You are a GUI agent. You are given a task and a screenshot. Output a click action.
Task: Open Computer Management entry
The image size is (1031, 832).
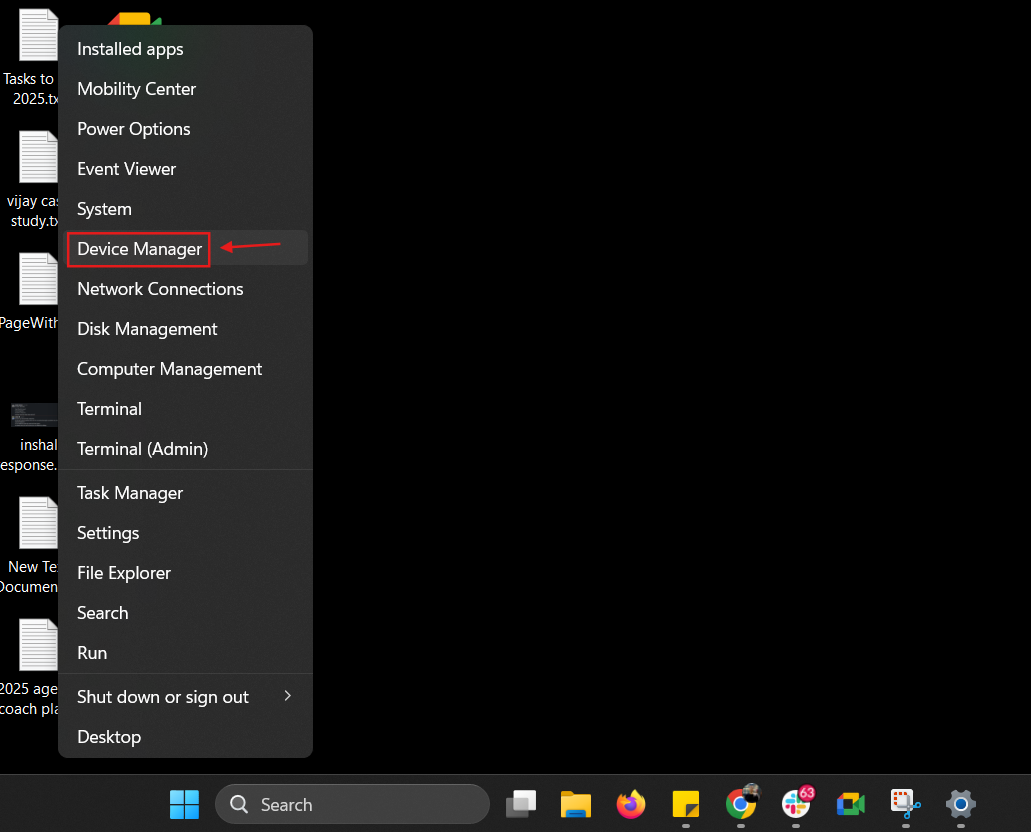[185, 369]
